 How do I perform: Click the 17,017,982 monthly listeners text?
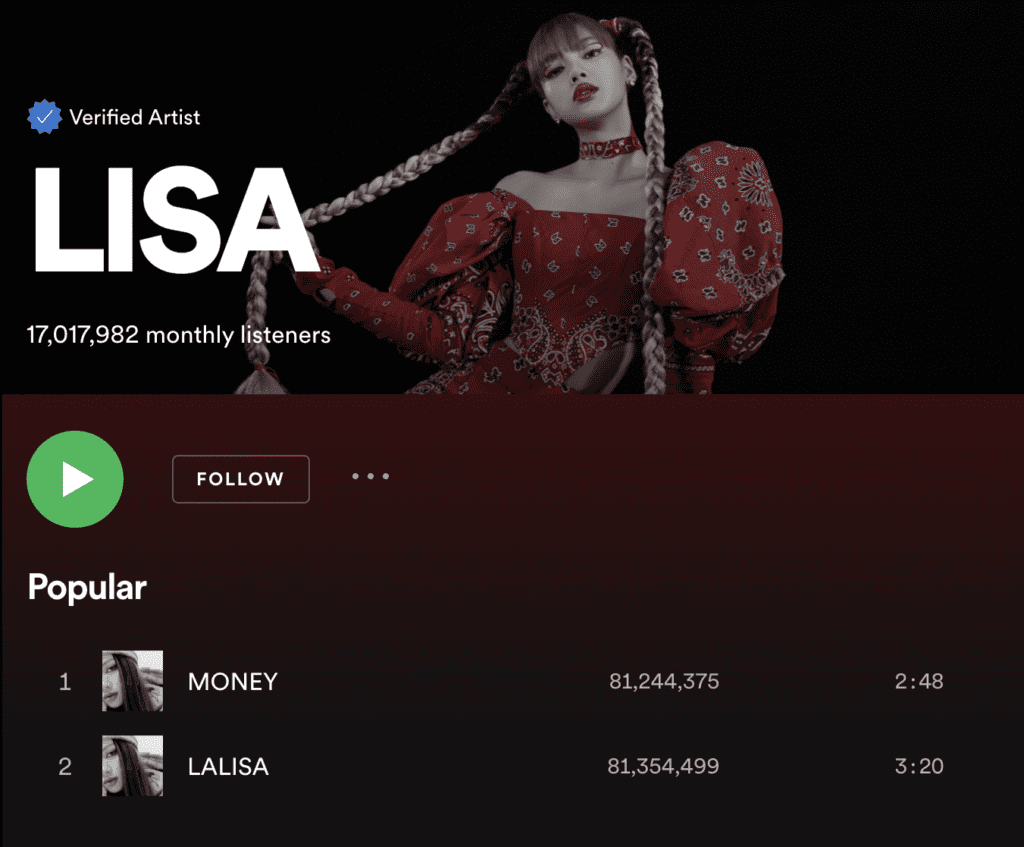tap(178, 335)
